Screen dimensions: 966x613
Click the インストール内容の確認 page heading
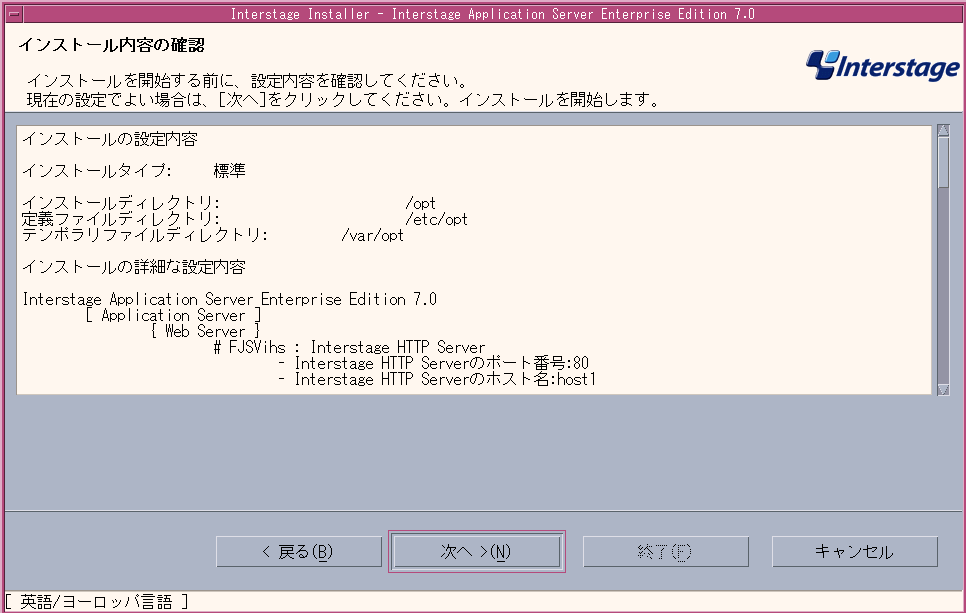pos(112,45)
